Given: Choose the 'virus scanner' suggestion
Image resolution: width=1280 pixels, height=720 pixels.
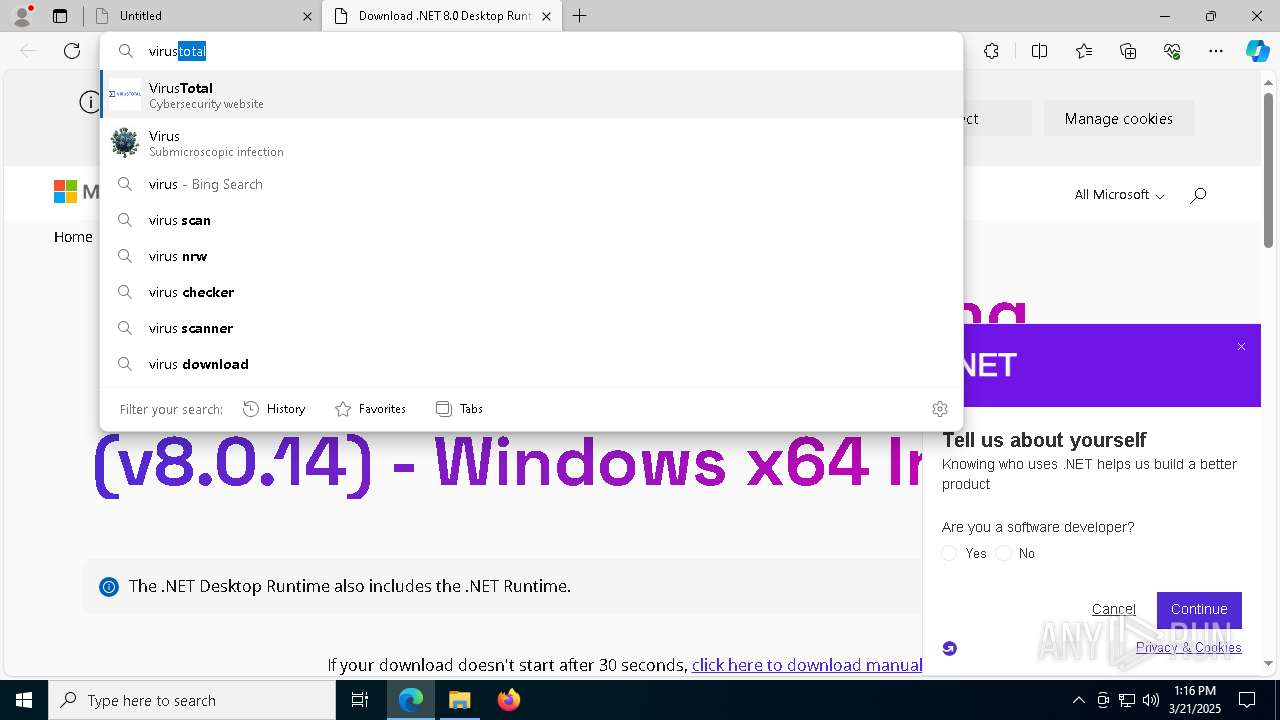Looking at the screenshot, I should [531, 328].
